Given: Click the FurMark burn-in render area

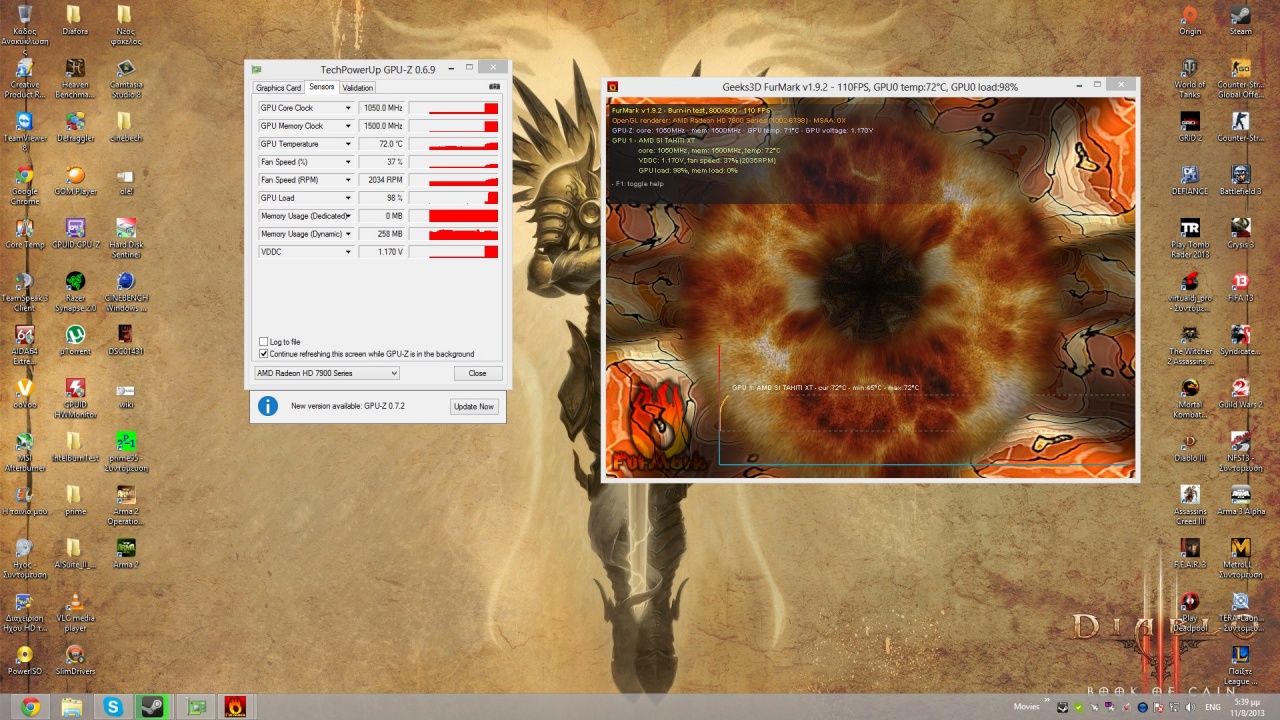Looking at the screenshot, I should [x=870, y=288].
